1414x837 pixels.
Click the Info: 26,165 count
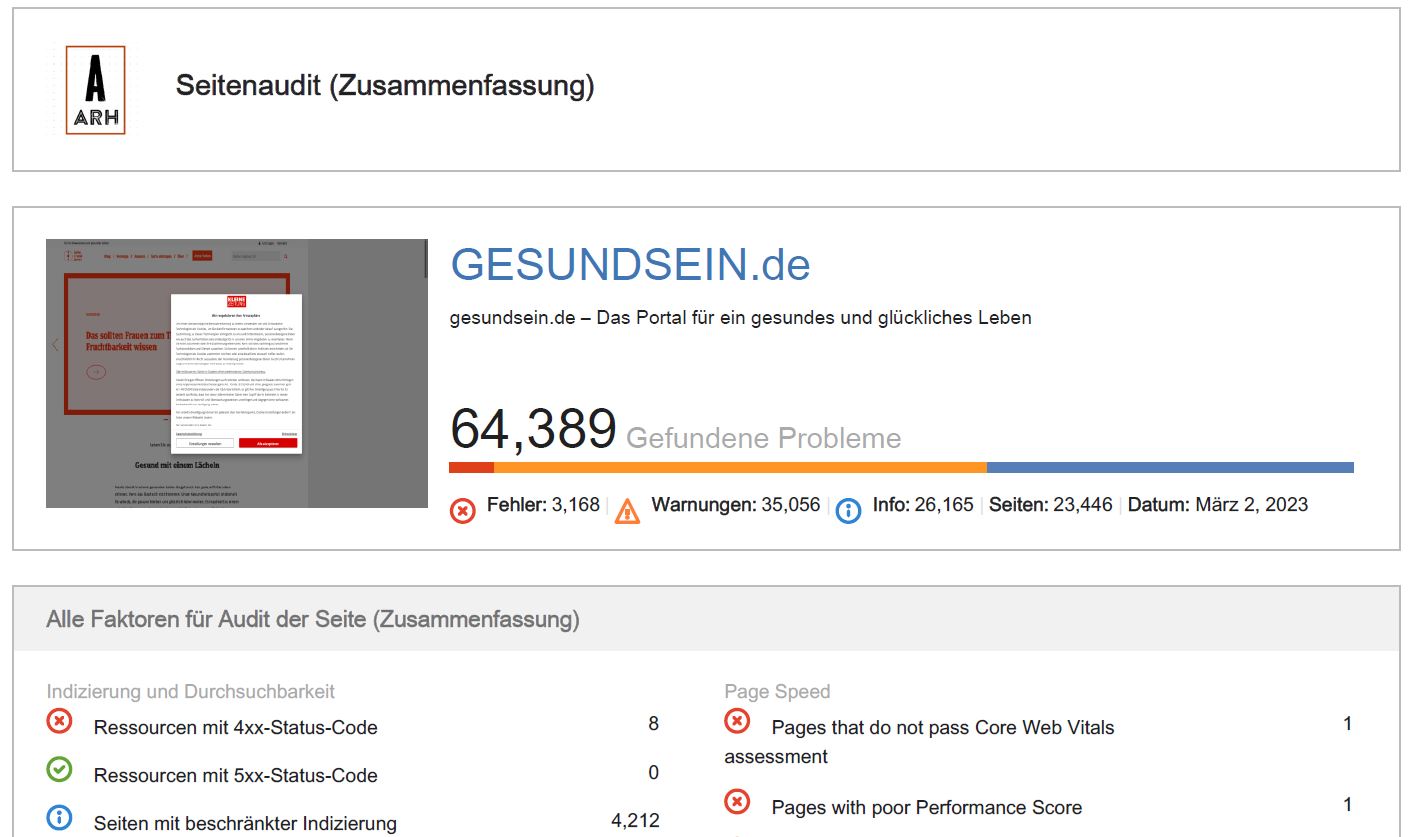923,505
